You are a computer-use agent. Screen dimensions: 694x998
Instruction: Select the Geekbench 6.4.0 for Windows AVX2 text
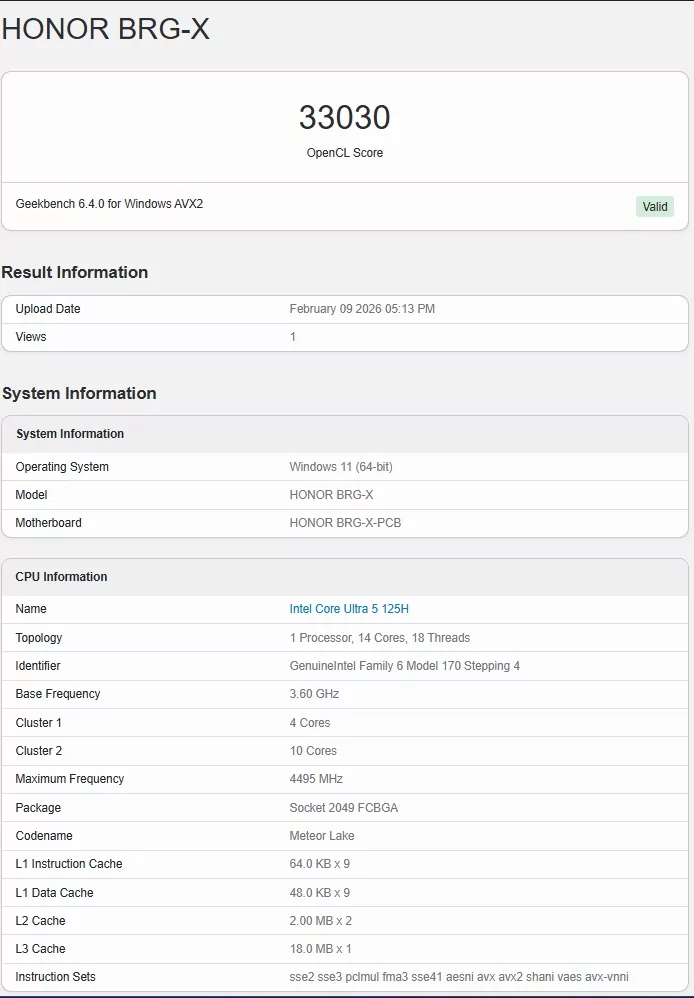(x=109, y=204)
